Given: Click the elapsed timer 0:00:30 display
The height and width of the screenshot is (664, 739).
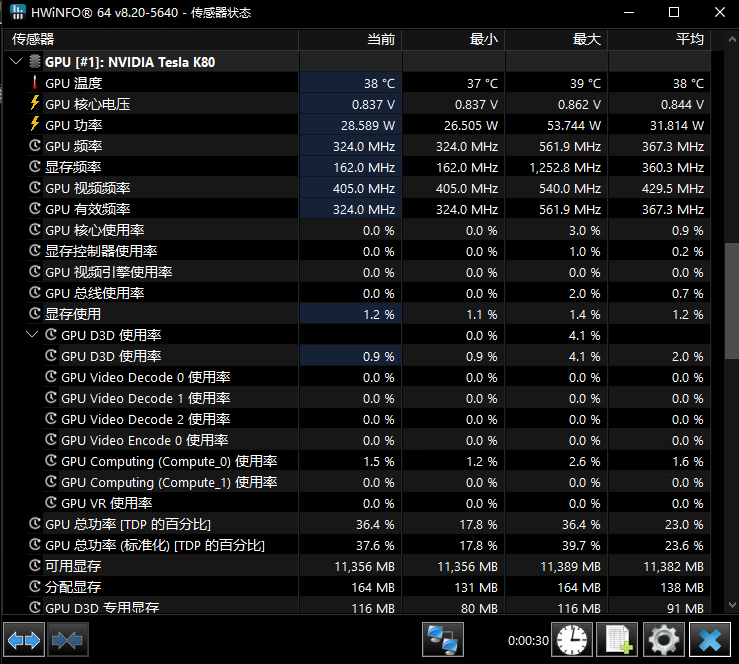Looking at the screenshot, I should [x=528, y=640].
